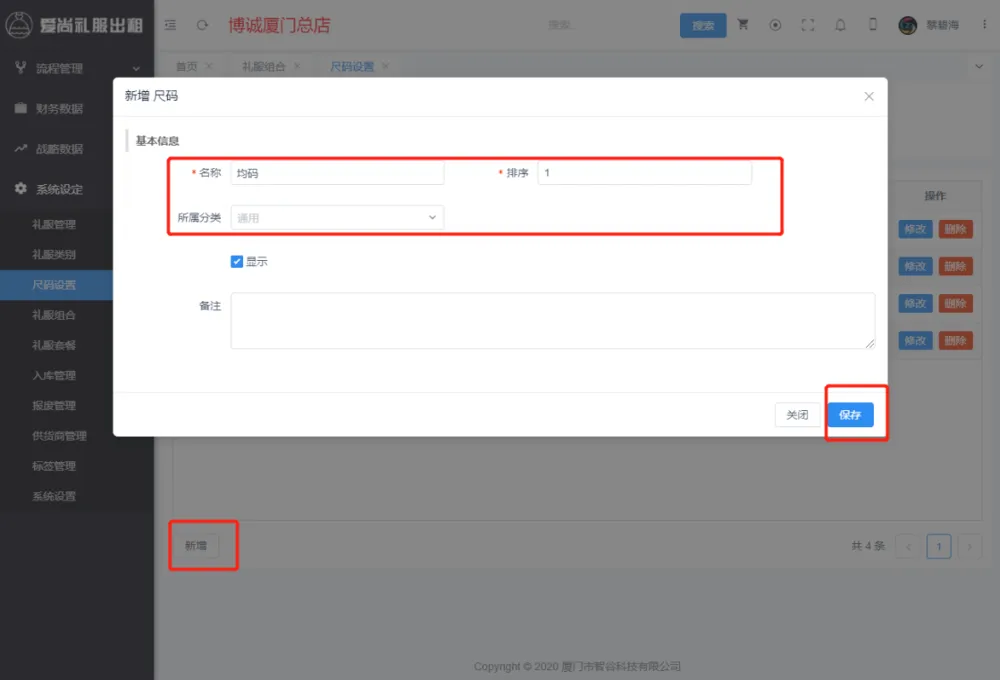Toggle fullscreen mode icon
This screenshot has height=680, width=1000.
808,25
